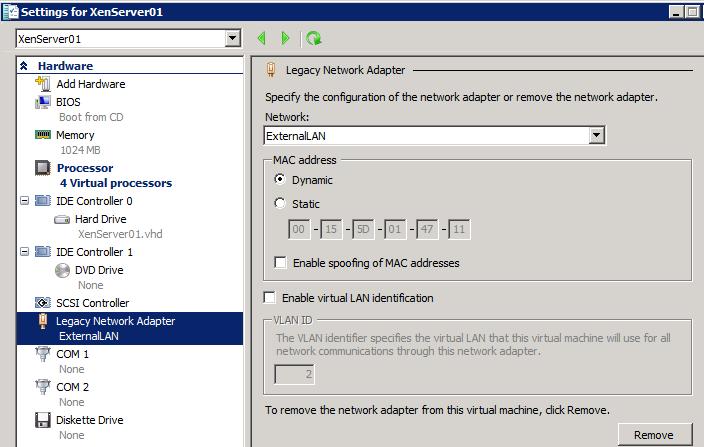
Task: Enable spoofing of MAC addresses checkbox
Action: click(280, 263)
